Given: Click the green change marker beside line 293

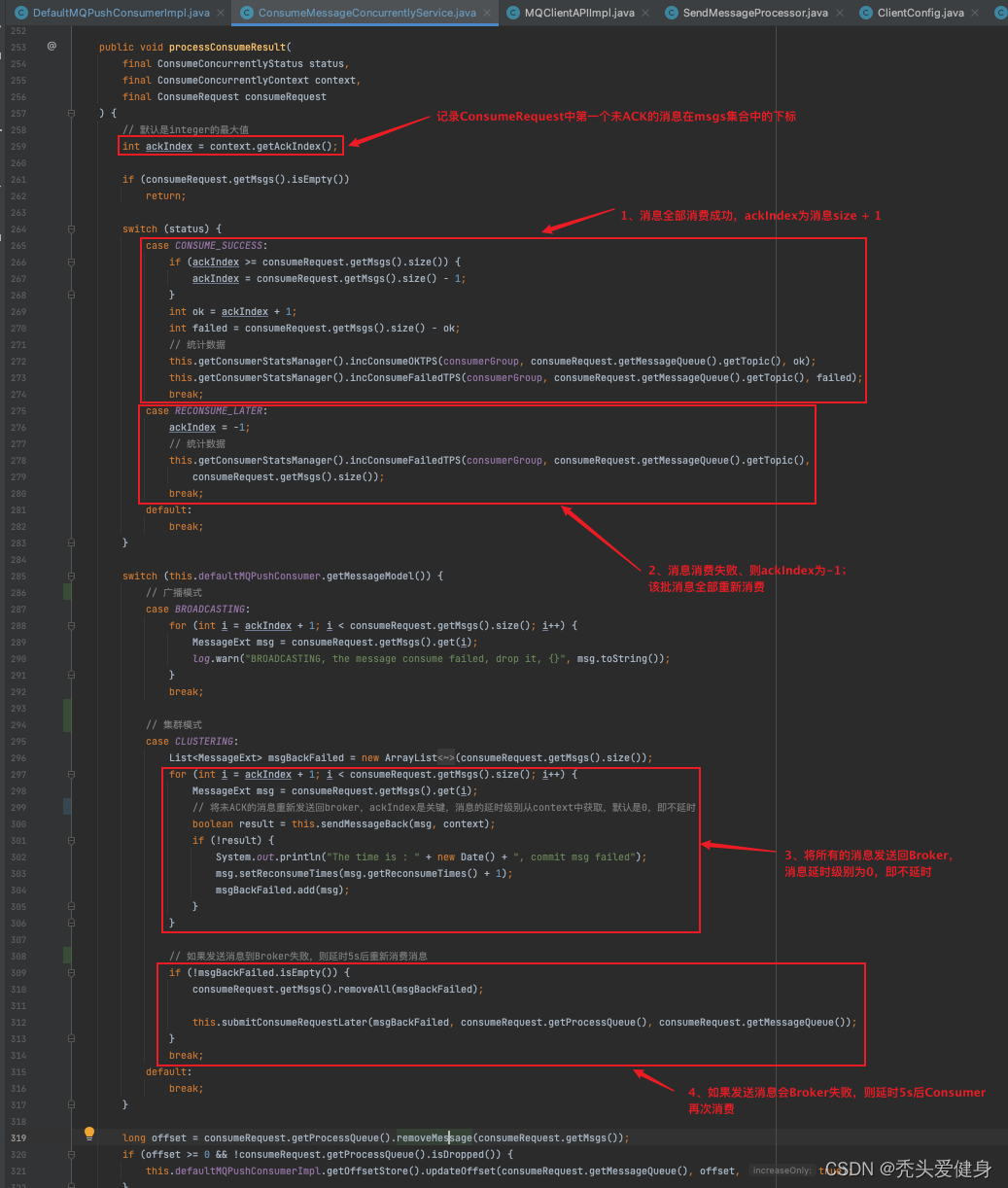Looking at the screenshot, I should (67, 715).
